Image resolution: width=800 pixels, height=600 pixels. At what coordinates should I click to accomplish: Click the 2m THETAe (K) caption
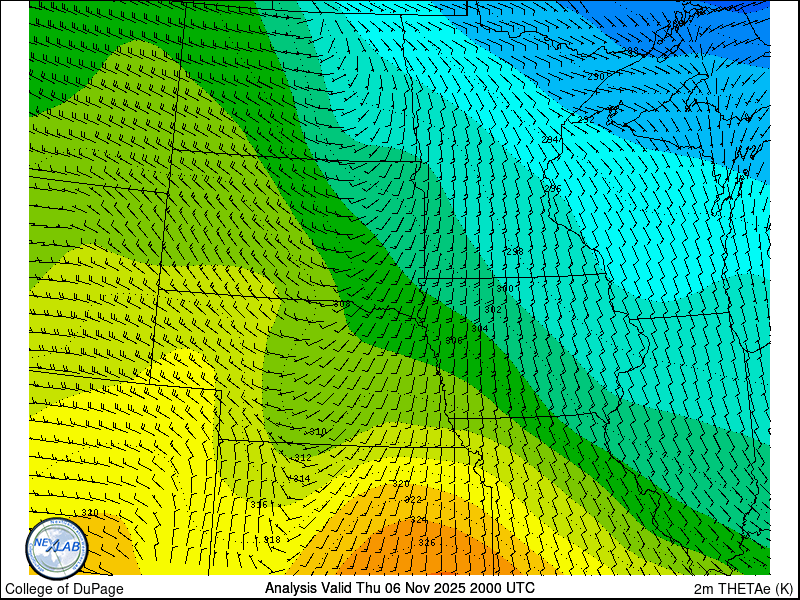(x=743, y=588)
